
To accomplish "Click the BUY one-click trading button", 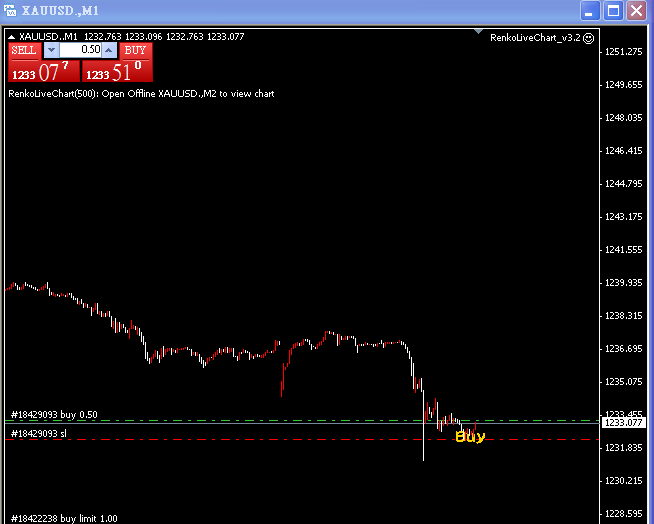I will click(136, 50).
